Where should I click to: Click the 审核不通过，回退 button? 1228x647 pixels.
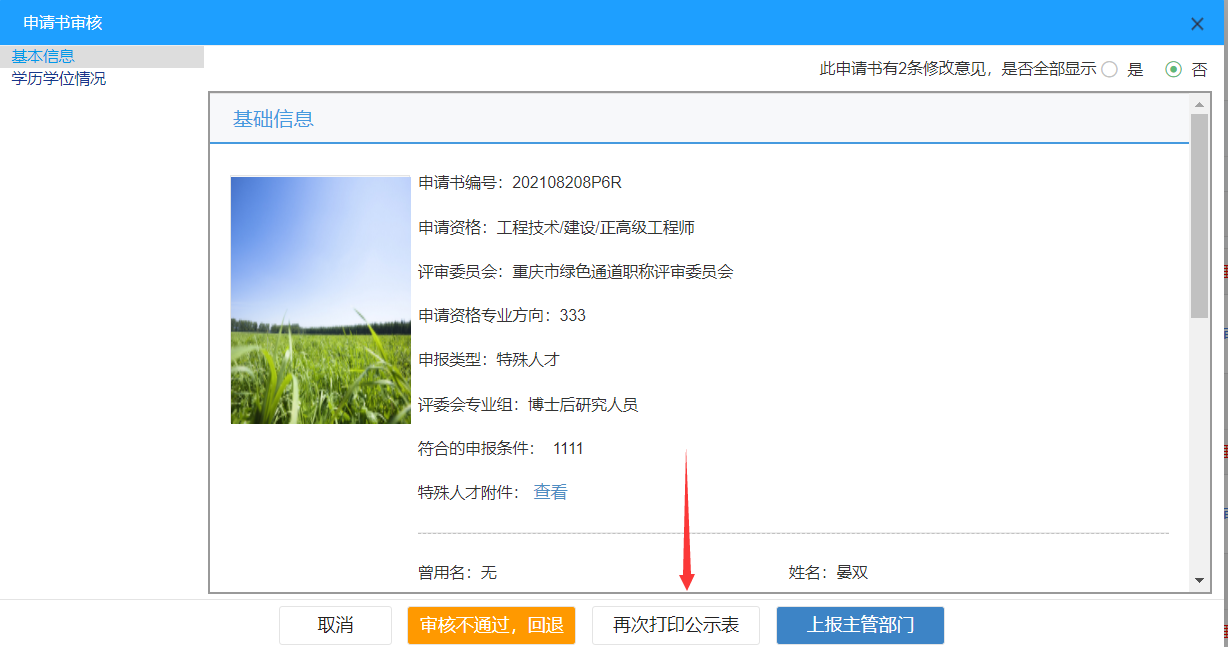click(491, 625)
